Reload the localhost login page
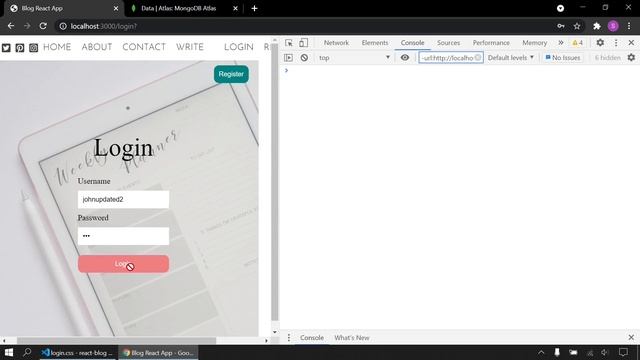The height and width of the screenshot is (360, 640). [x=43, y=26]
